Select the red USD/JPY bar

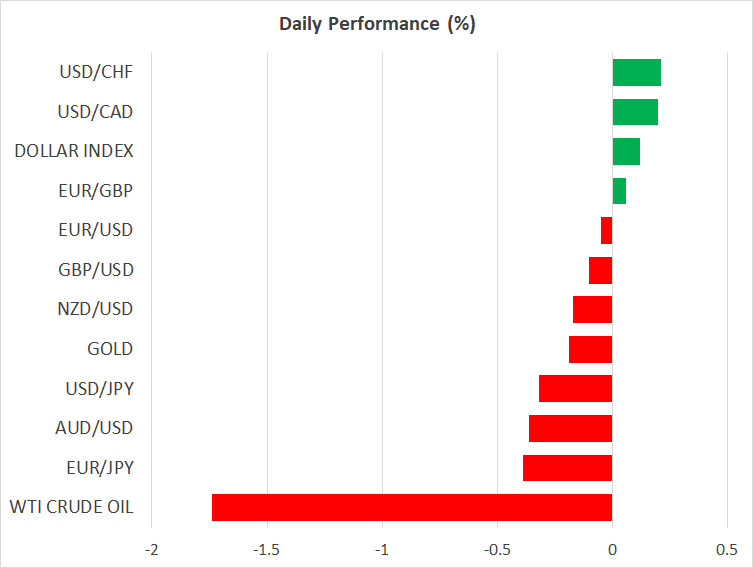tap(575, 389)
